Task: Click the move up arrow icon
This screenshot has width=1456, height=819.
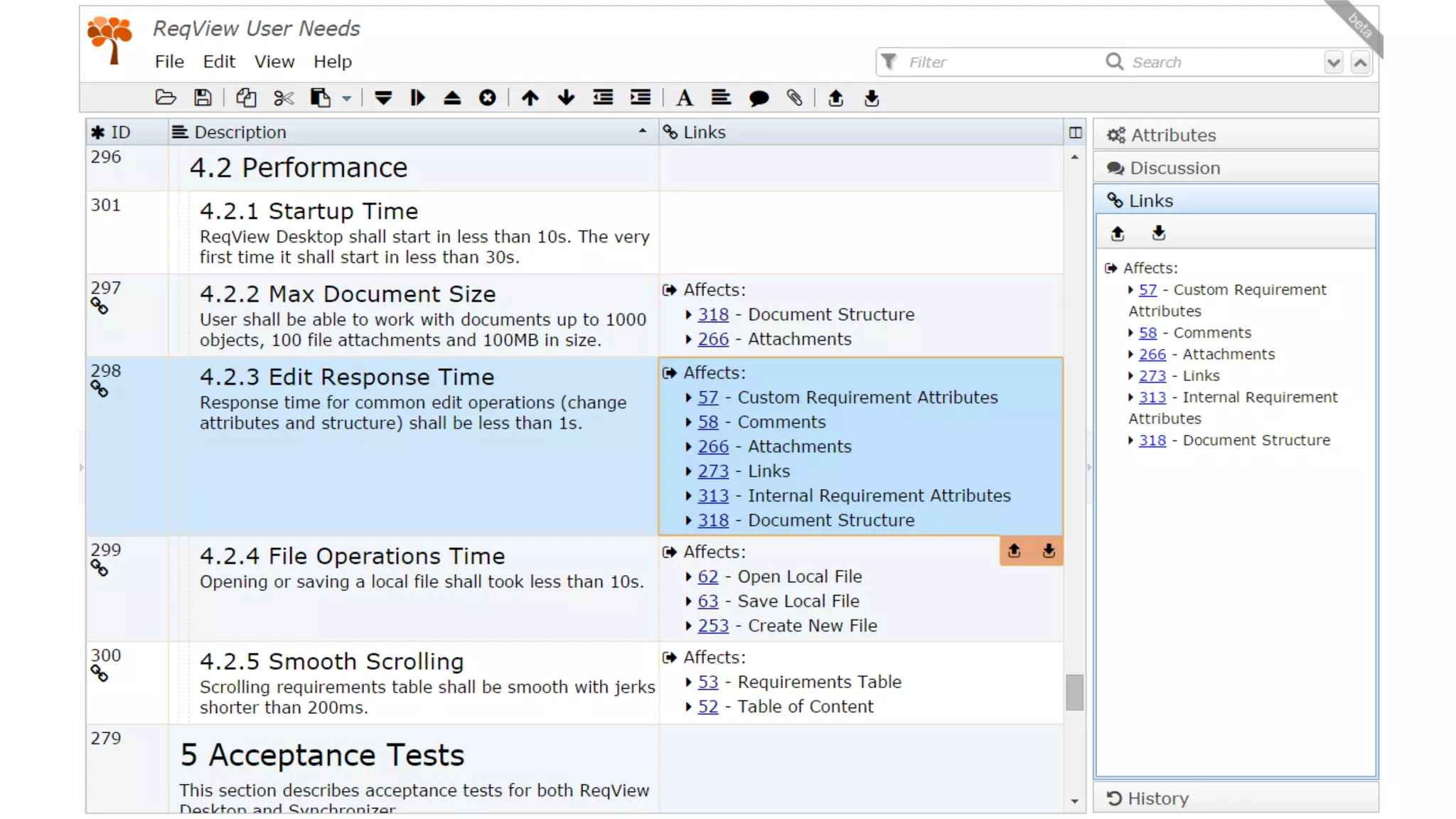Action: point(530,98)
